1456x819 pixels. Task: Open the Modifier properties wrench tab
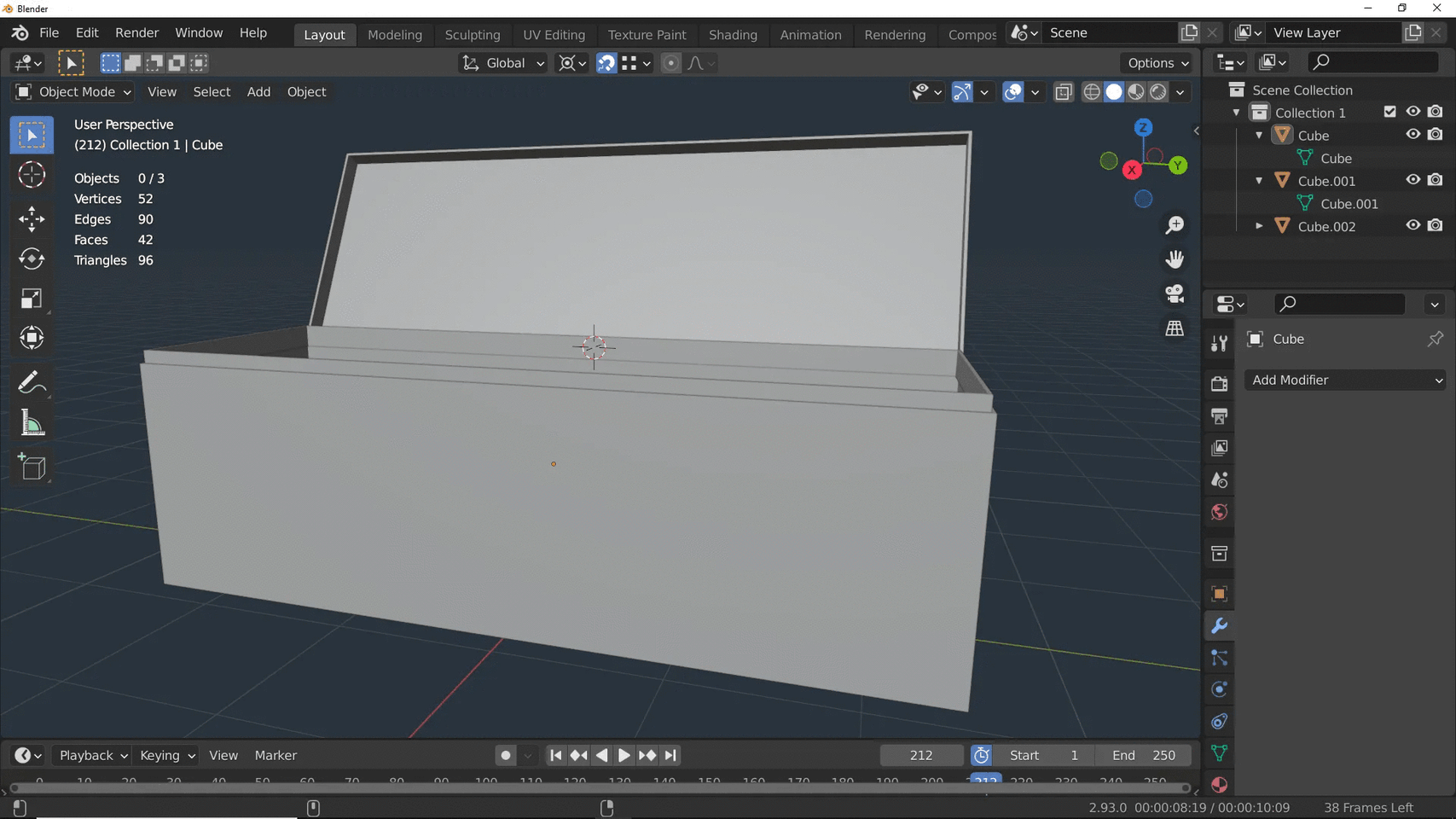1219,625
